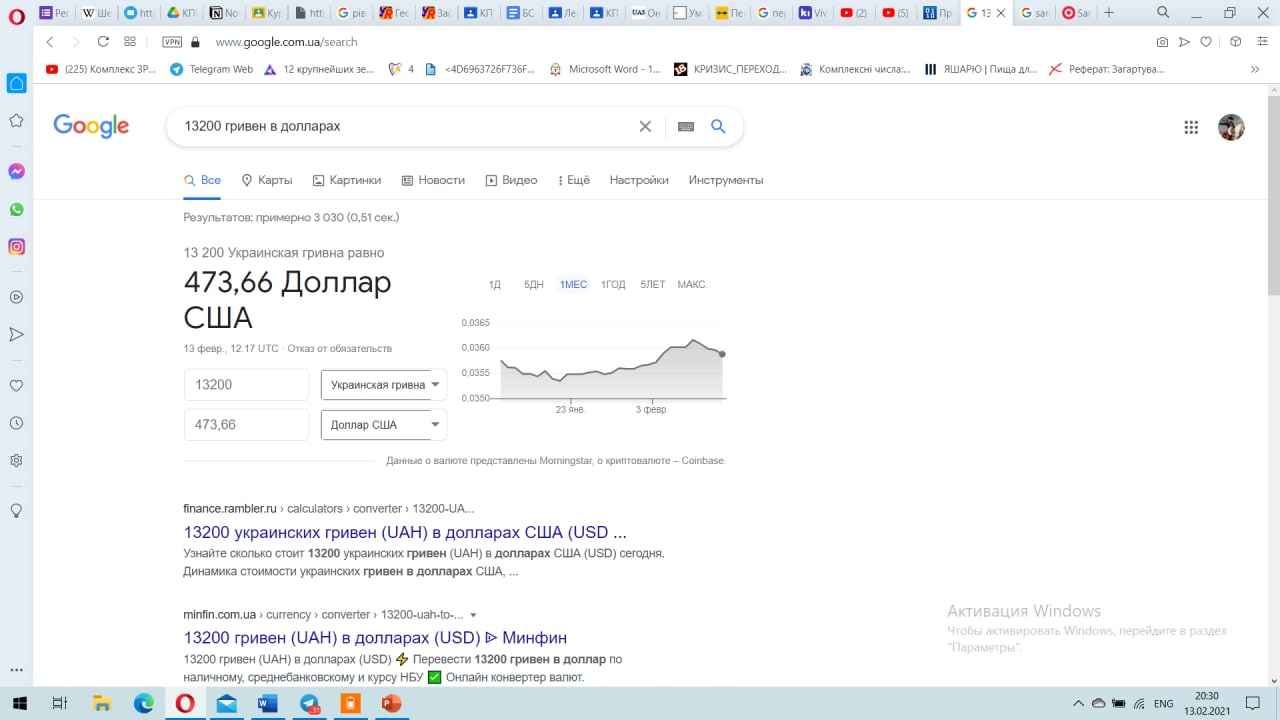Expand the minfin.com.ua result arrow menu

[x=473, y=615]
